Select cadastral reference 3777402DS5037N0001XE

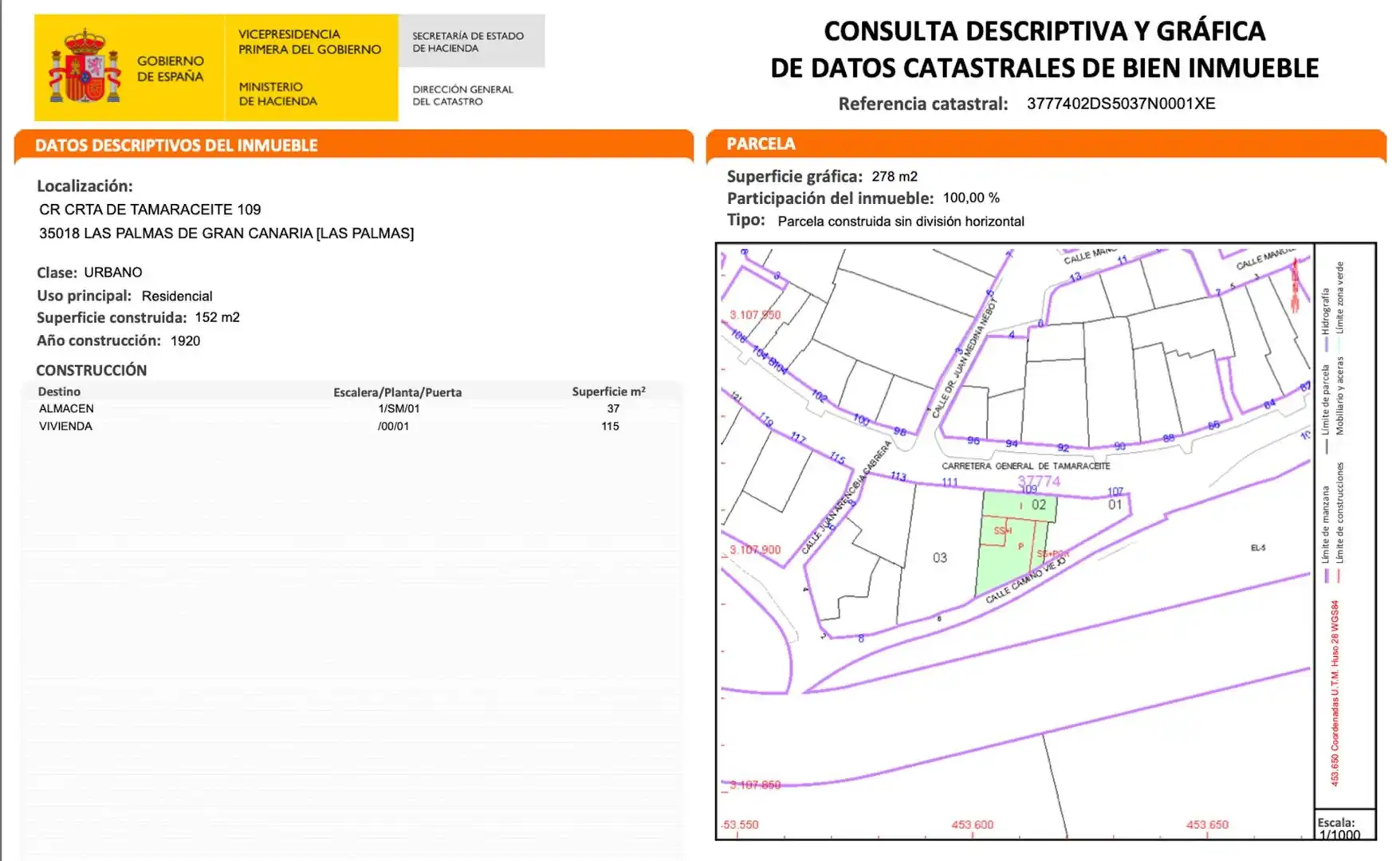point(1121,104)
